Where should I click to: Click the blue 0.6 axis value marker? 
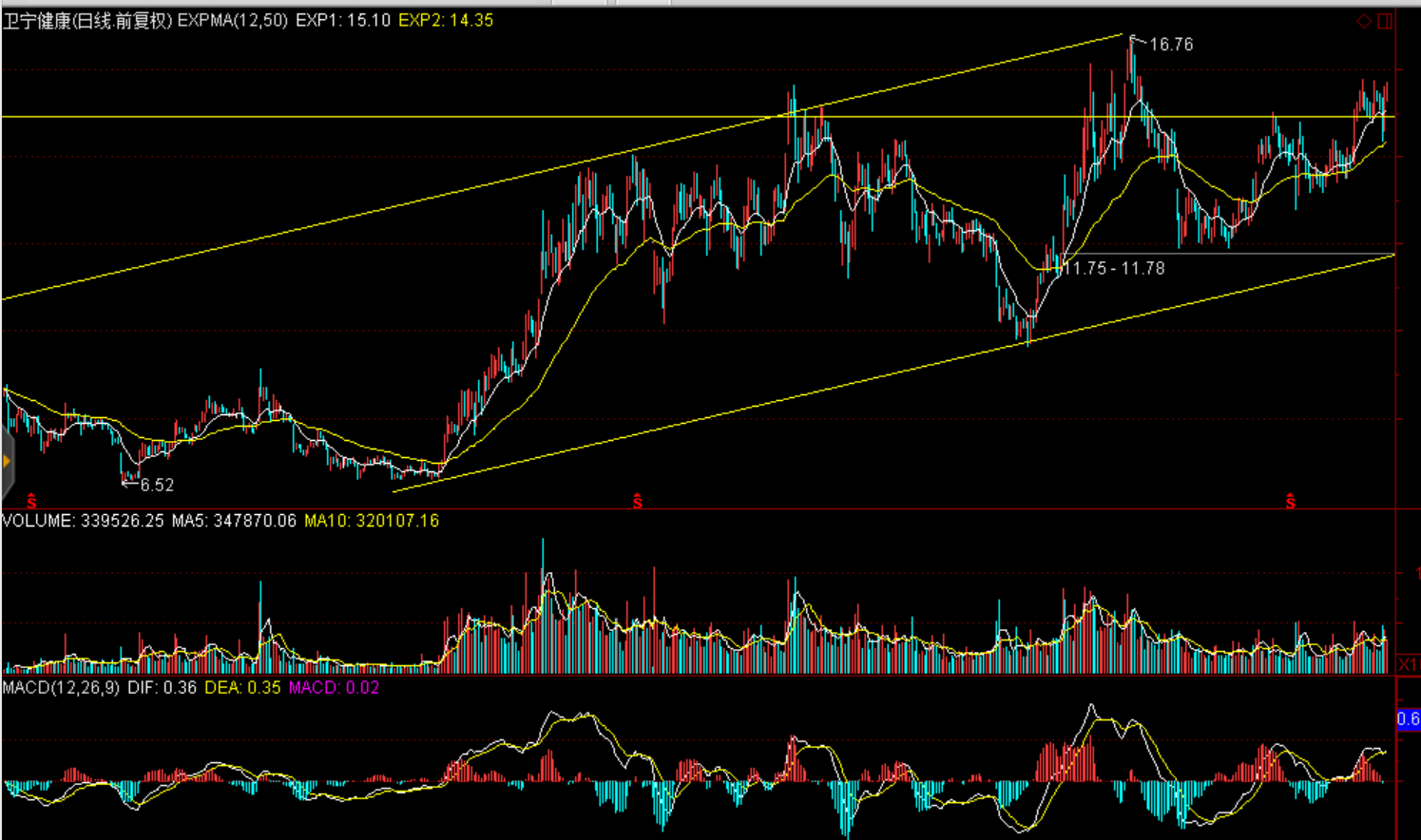click(x=1408, y=719)
